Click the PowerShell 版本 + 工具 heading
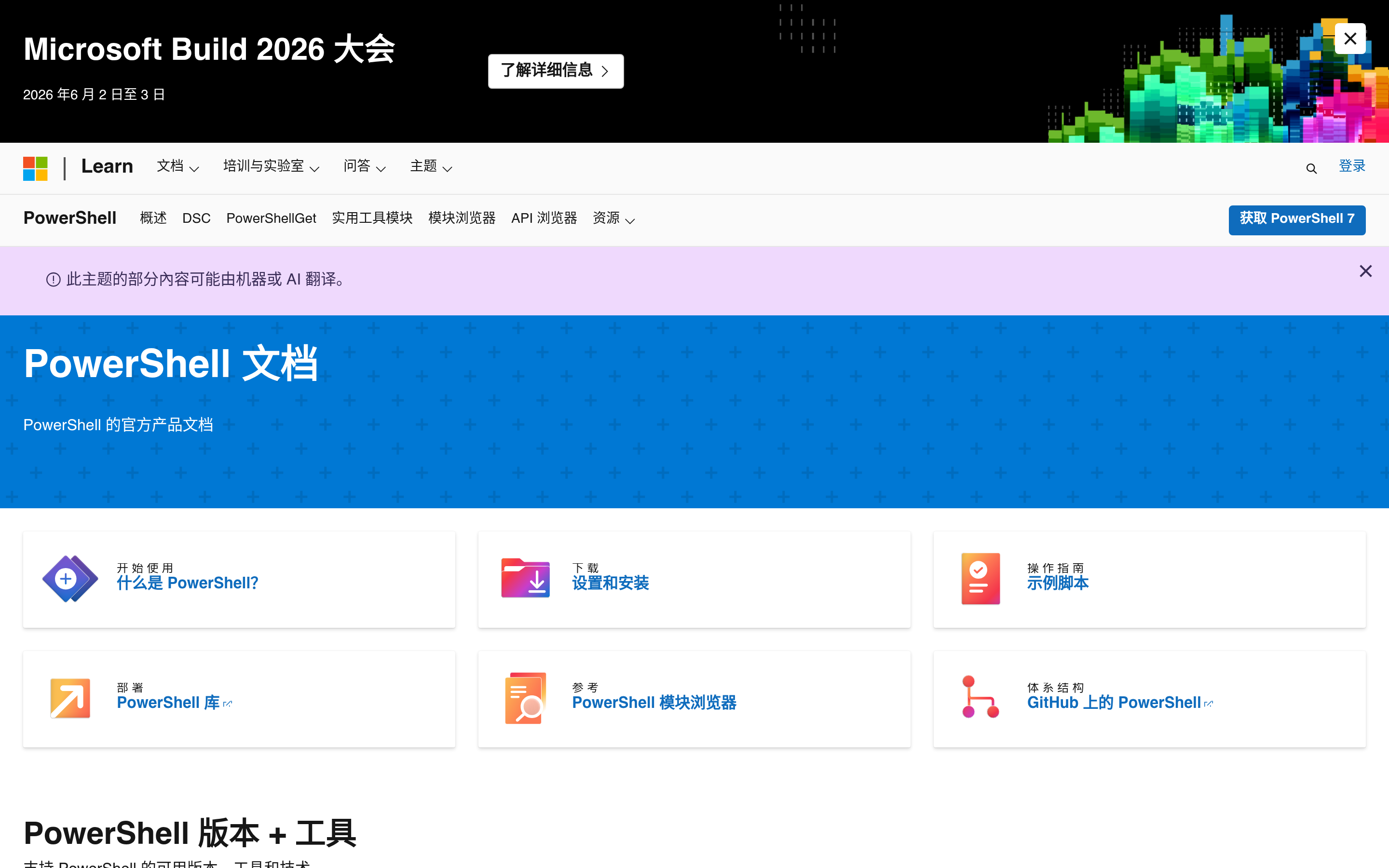This screenshot has width=1389, height=868. 190,833
